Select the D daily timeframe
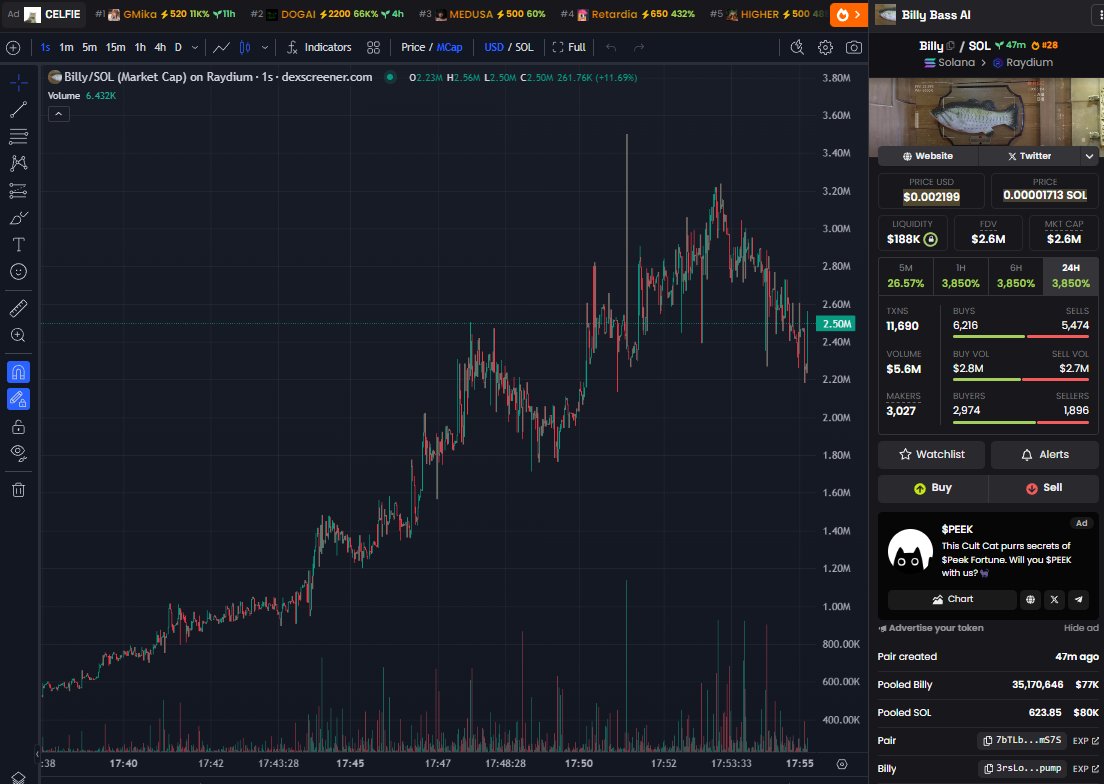 tap(178, 47)
